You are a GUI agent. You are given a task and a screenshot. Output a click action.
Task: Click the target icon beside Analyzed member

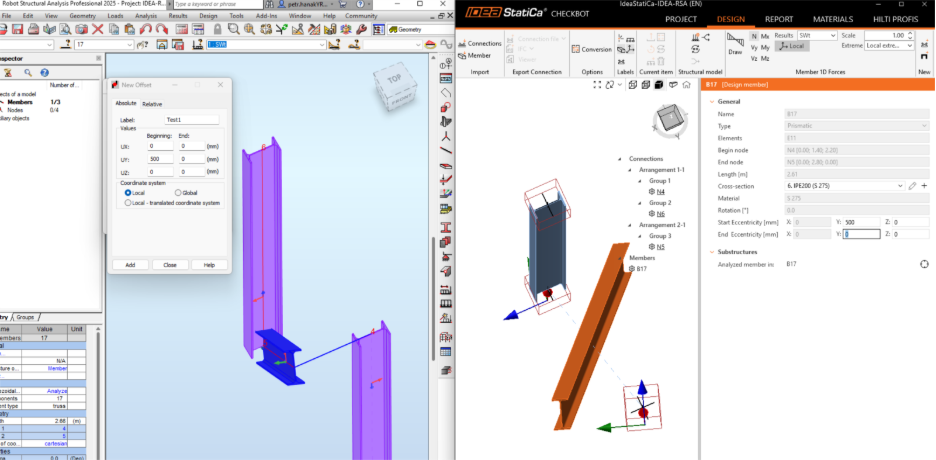pos(924,264)
